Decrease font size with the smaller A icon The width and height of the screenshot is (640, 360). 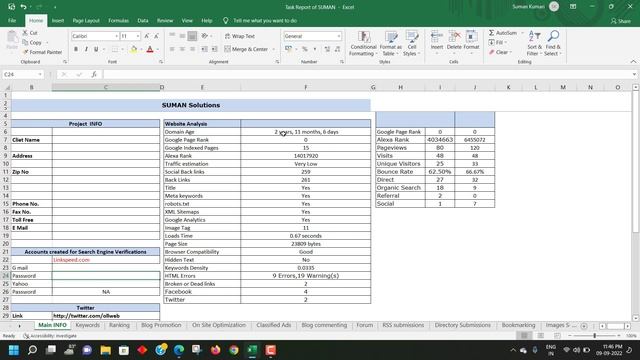[156, 36]
